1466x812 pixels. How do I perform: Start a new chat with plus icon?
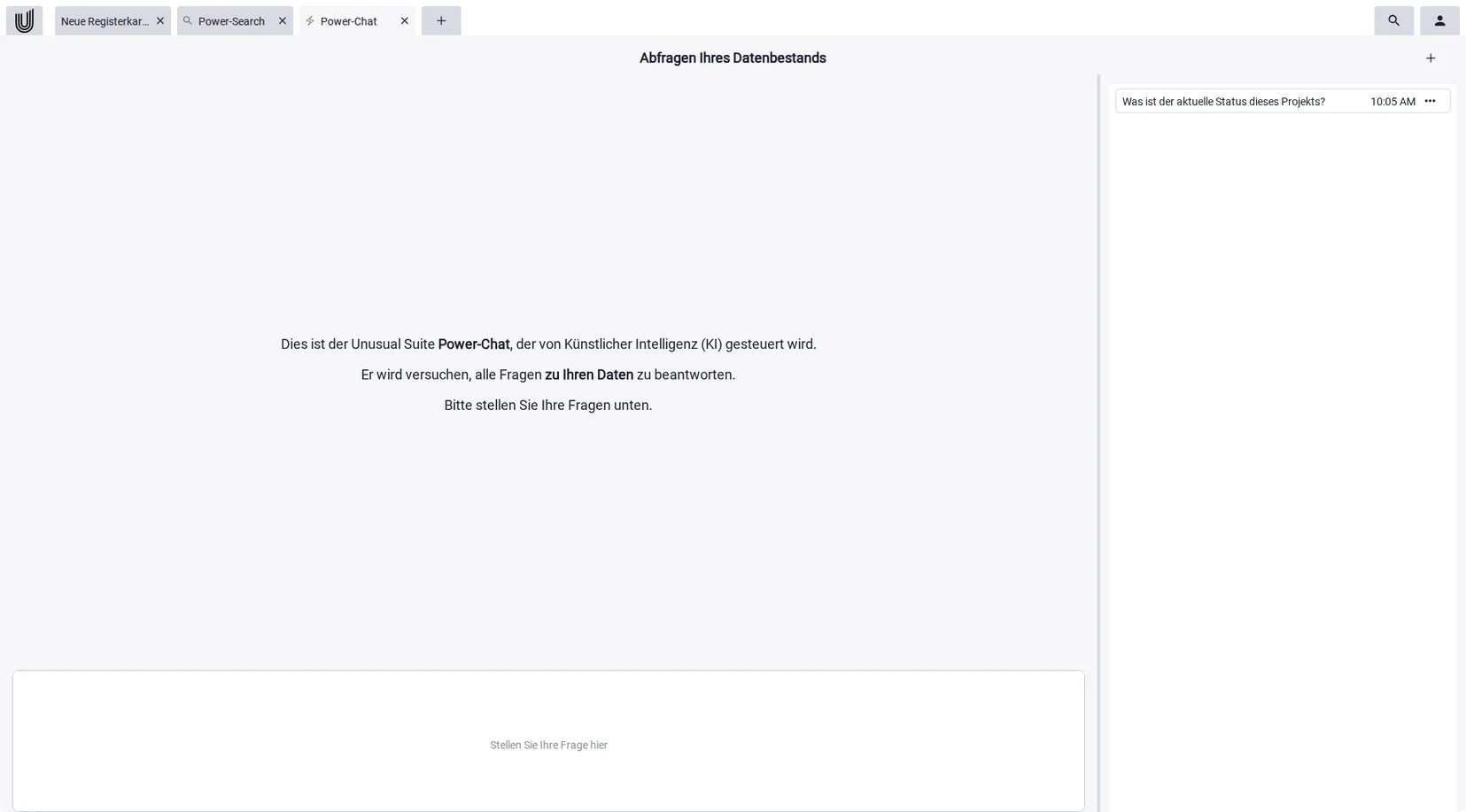[1431, 58]
